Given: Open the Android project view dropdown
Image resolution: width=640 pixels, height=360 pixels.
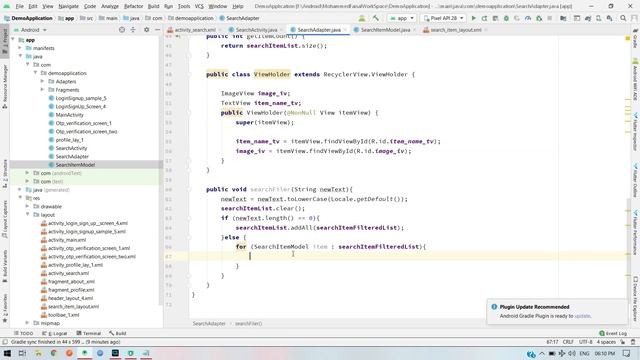Looking at the screenshot, I should coord(30,30).
